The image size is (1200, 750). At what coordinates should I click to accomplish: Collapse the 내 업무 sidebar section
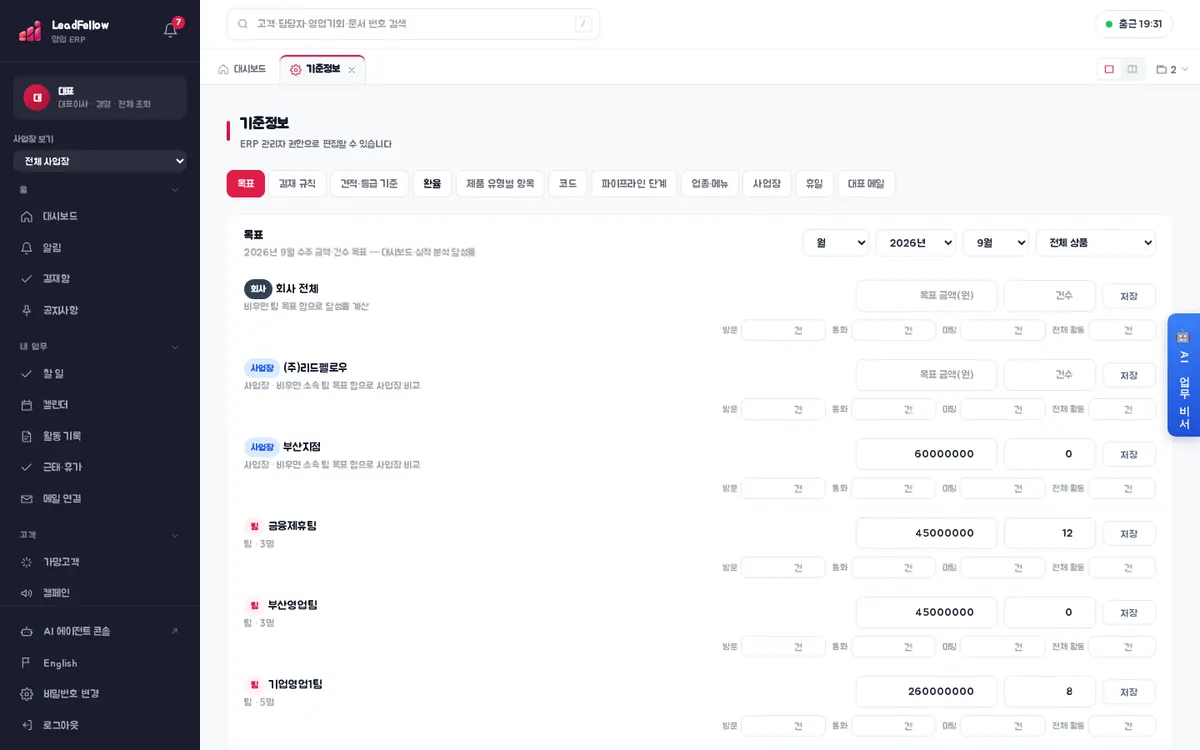pyautogui.click(x=175, y=347)
